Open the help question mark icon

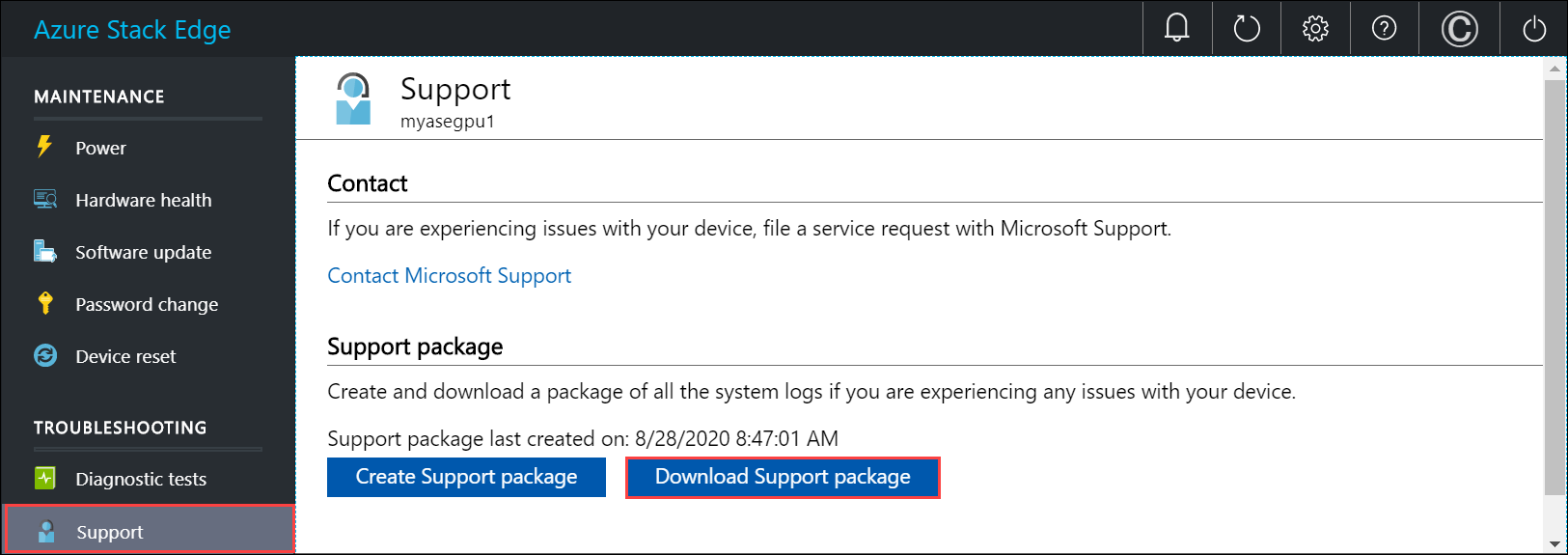(x=1384, y=29)
